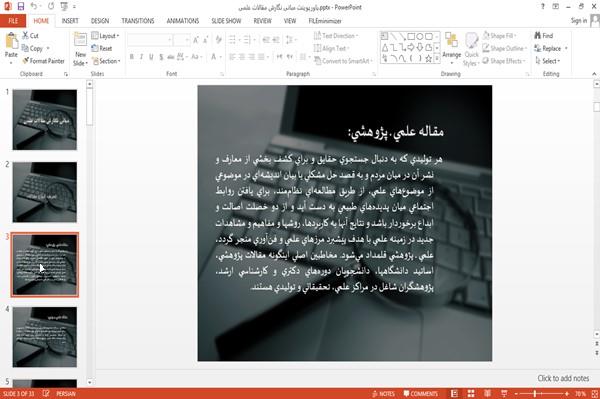This screenshot has height=399, width=600.
Task: Click the Copy icon
Action: pyautogui.click(x=25, y=48)
